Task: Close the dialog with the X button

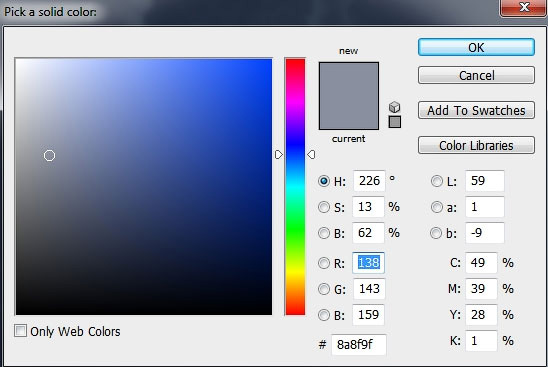Action: [523, 8]
